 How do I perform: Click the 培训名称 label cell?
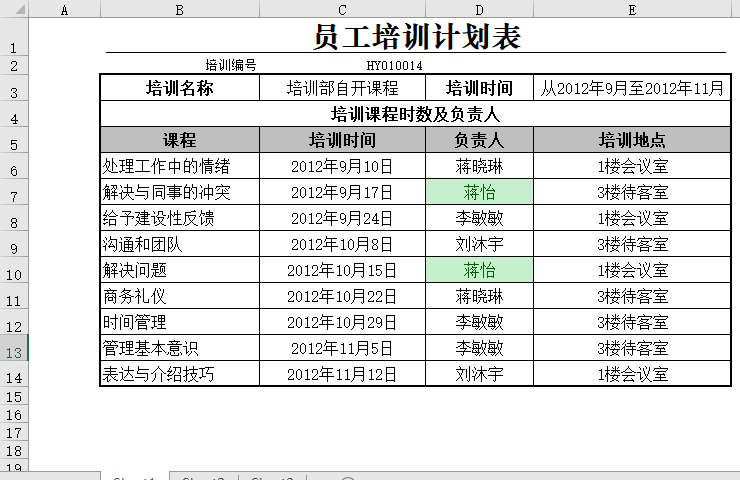[x=179, y=88]
